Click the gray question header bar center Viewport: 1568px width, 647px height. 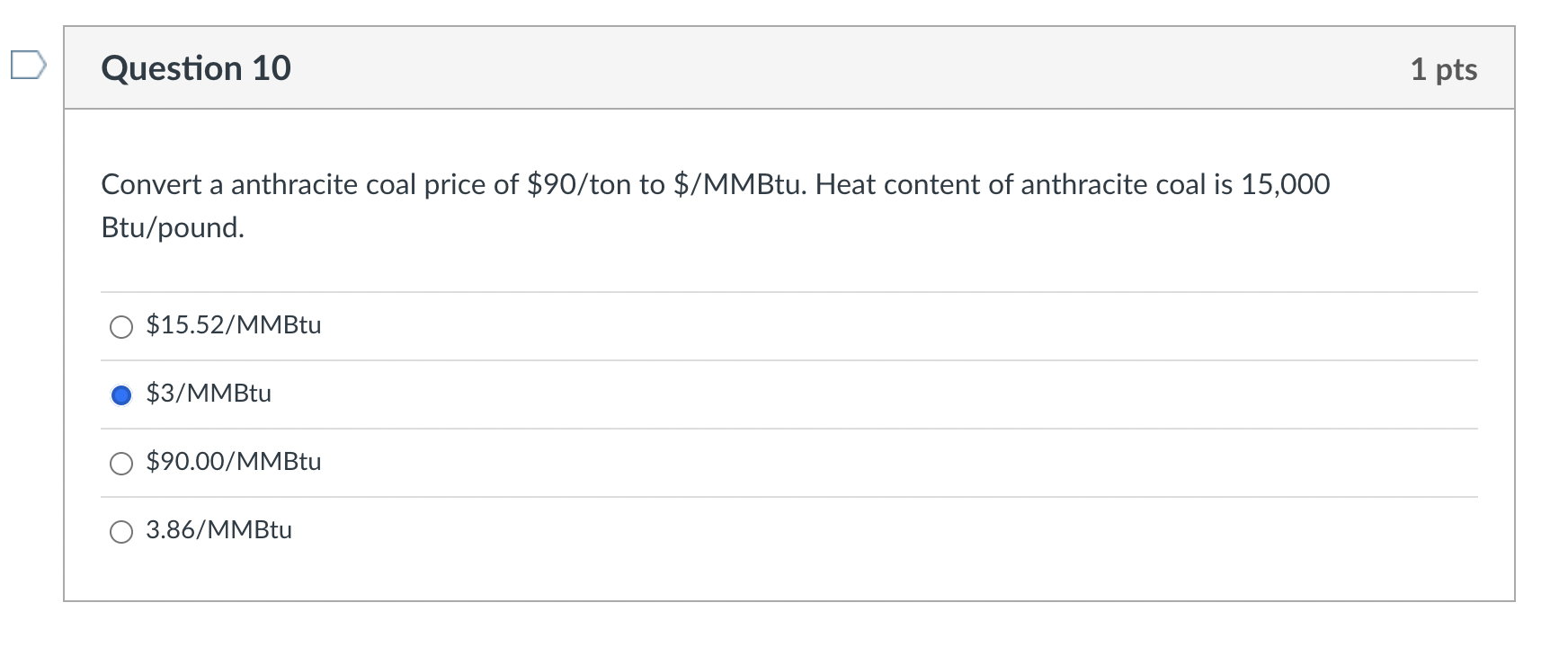pos(788,68)
